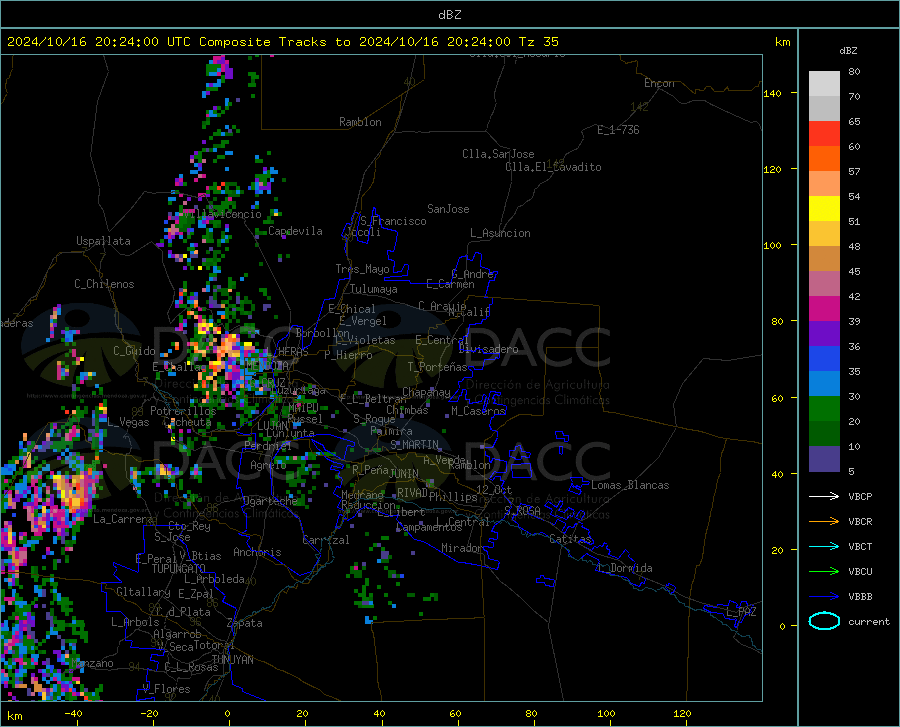Screen dimensions: 900x727
Task: Select the red 65 dBZ color swatch
Action: tap(824, 134)
